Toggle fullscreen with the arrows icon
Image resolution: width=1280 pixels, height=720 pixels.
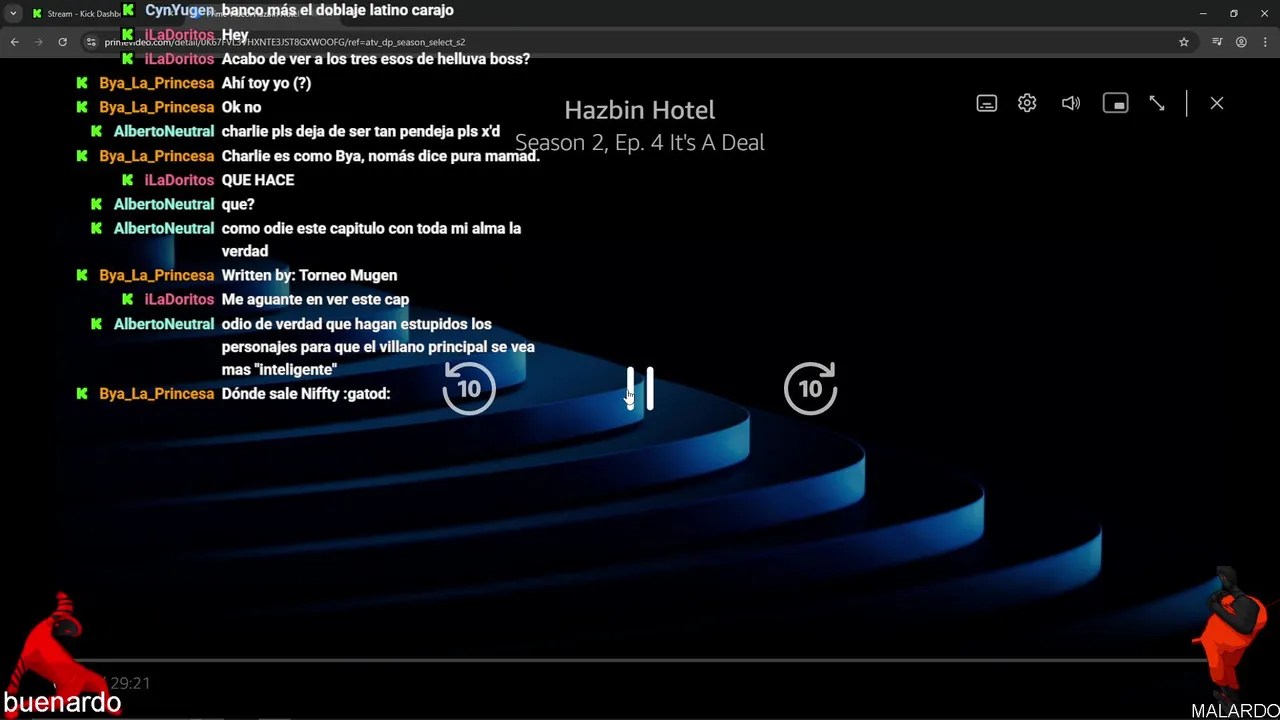click(1157, 103)
